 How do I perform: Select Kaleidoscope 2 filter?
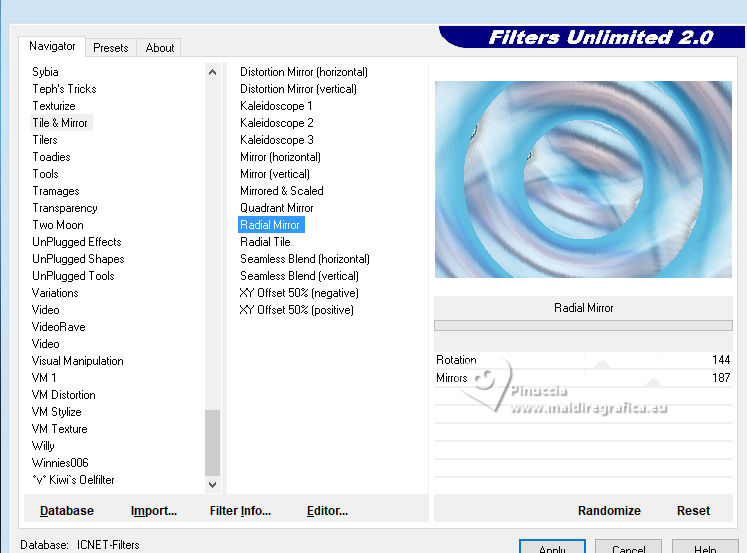coord(277,123)
